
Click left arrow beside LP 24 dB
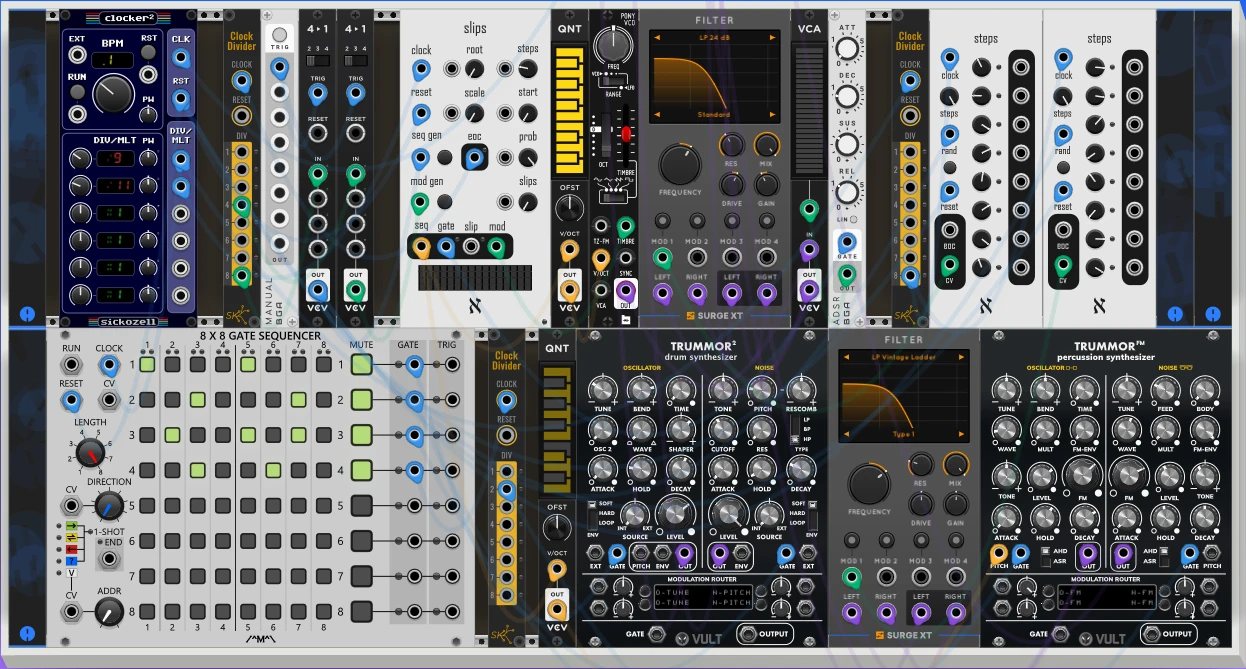tap(657, 37)
